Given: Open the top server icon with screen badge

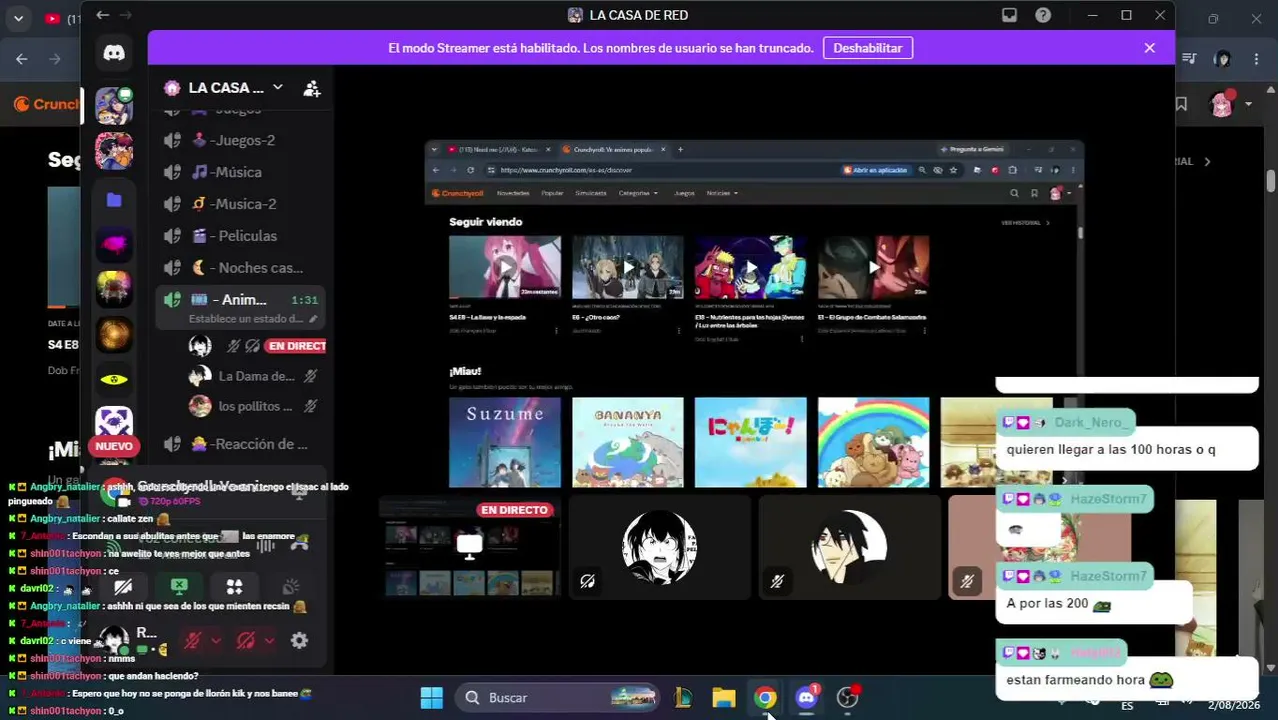Looking at the screenshot, I should (114, 105).
